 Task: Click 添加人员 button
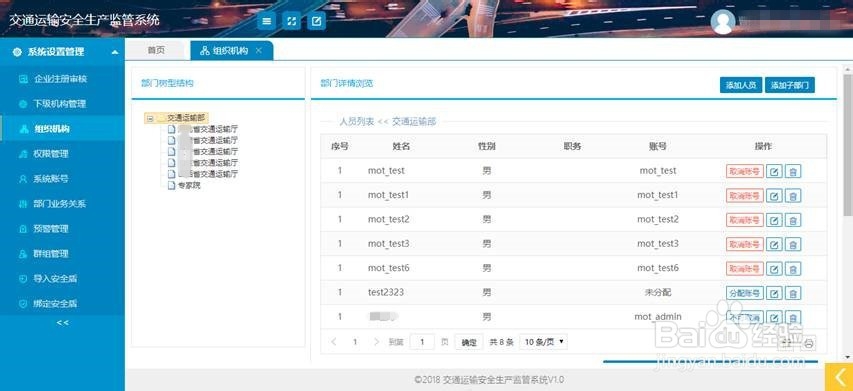(x=741, y=85)
